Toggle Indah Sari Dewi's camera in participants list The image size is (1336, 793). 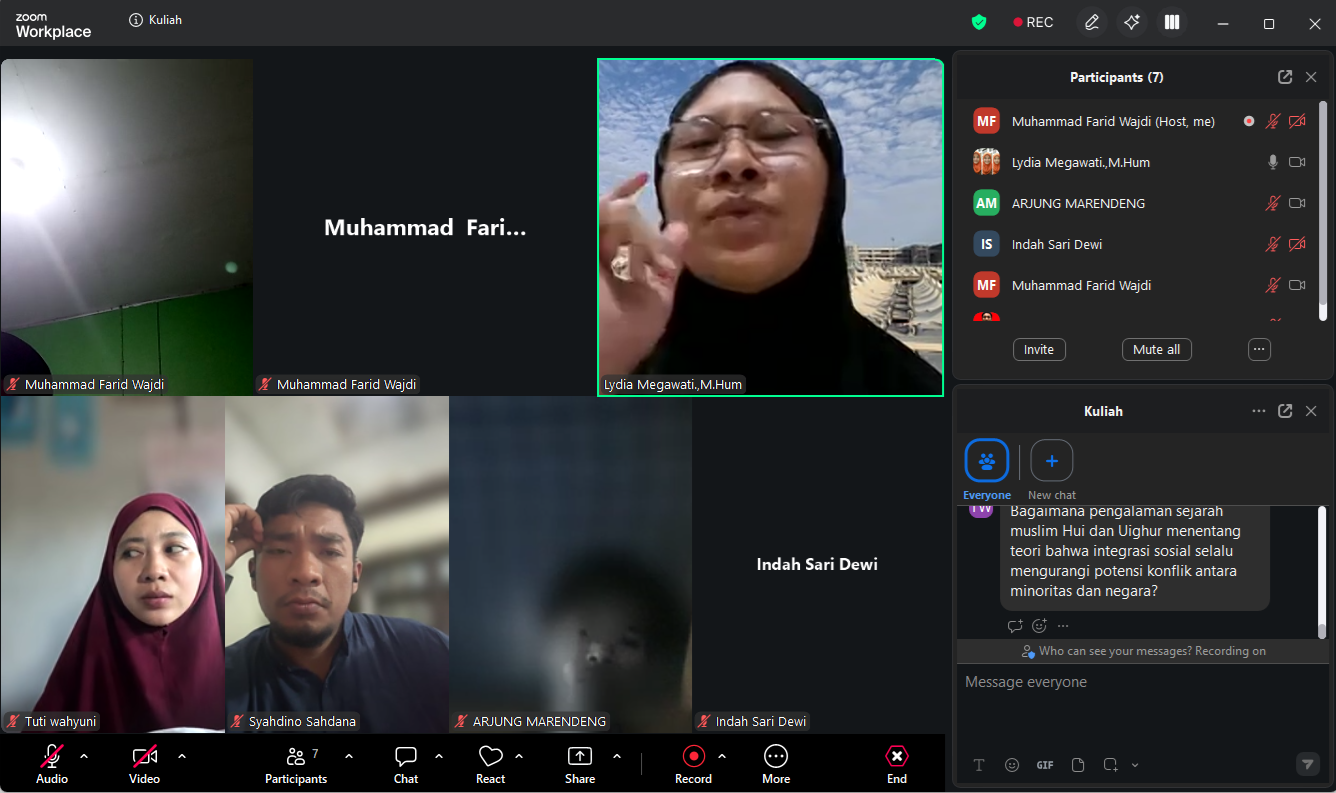coord(1297,244)
